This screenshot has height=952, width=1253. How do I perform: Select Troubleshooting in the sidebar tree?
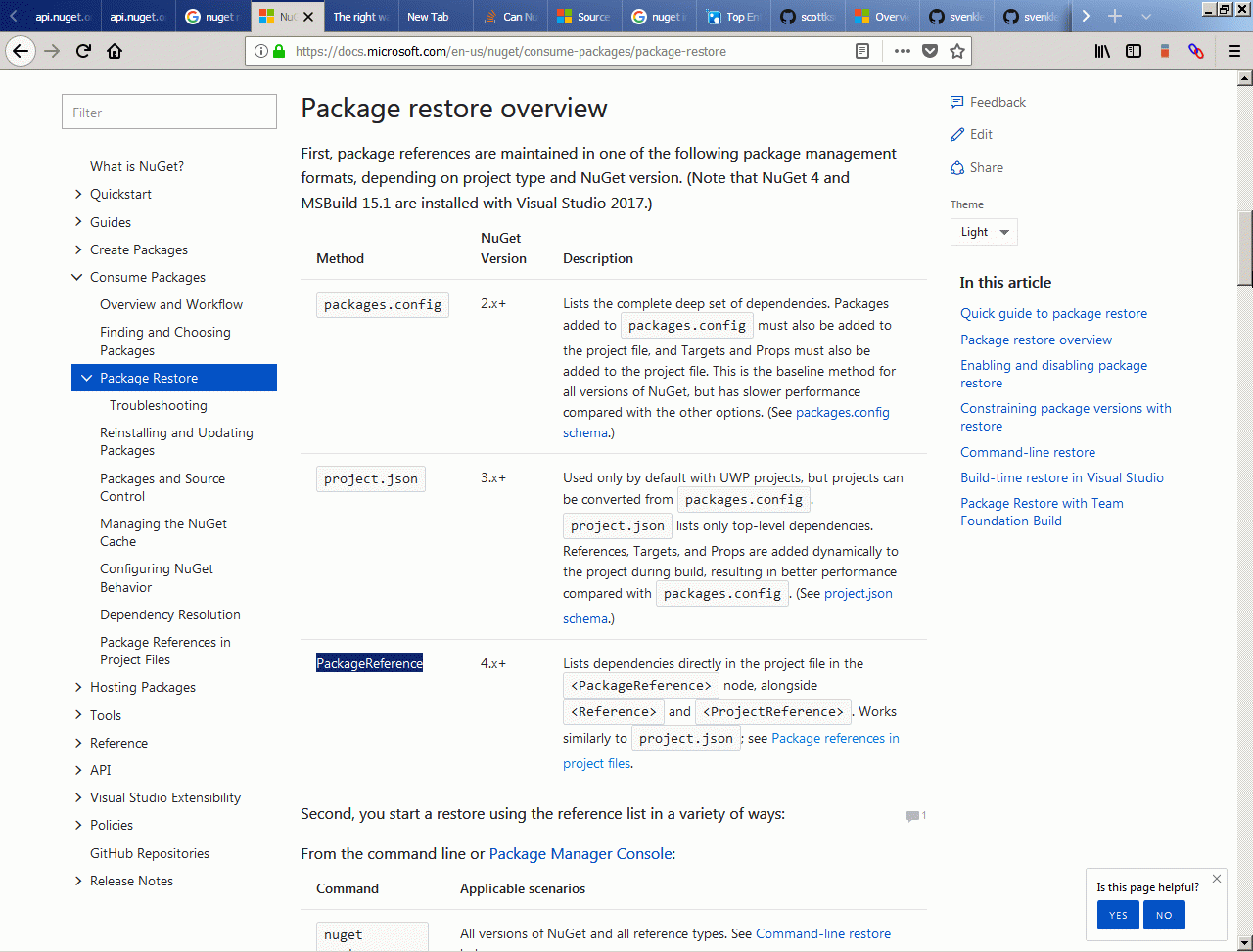pos(159,405)
